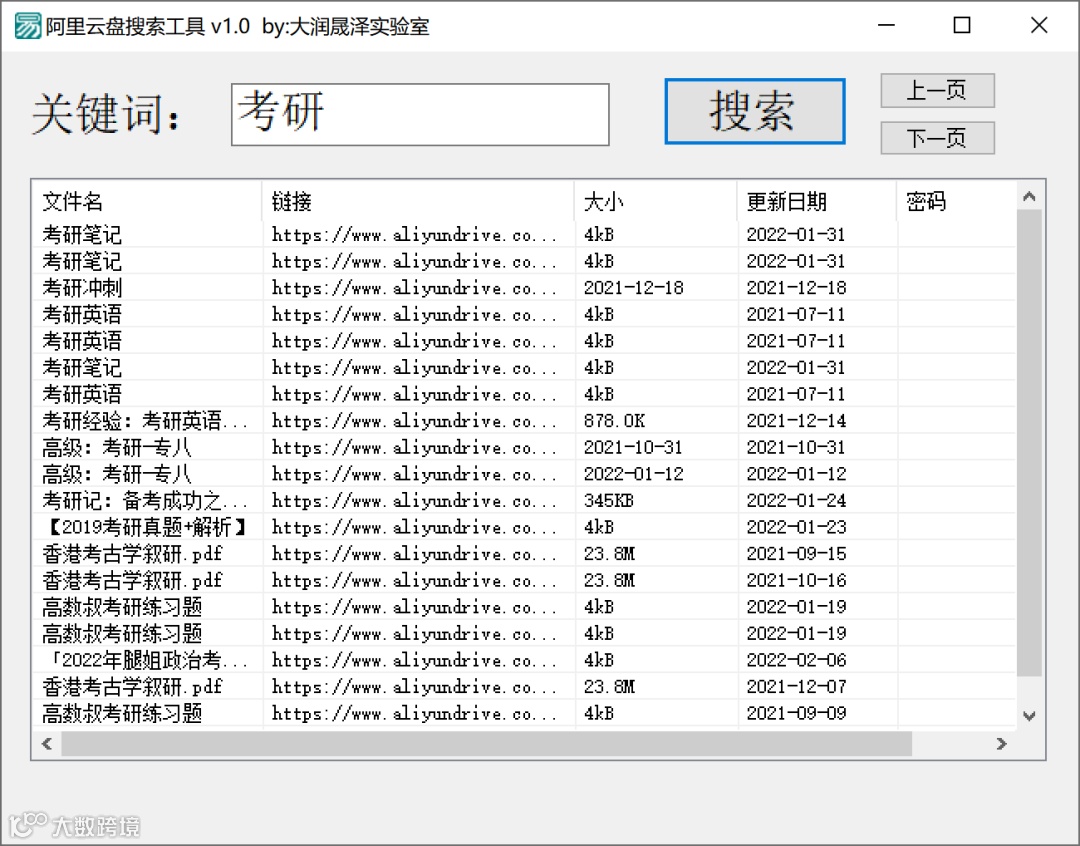Sort by the 文件名 column header

pyautogui.click(x=147, y=201)
